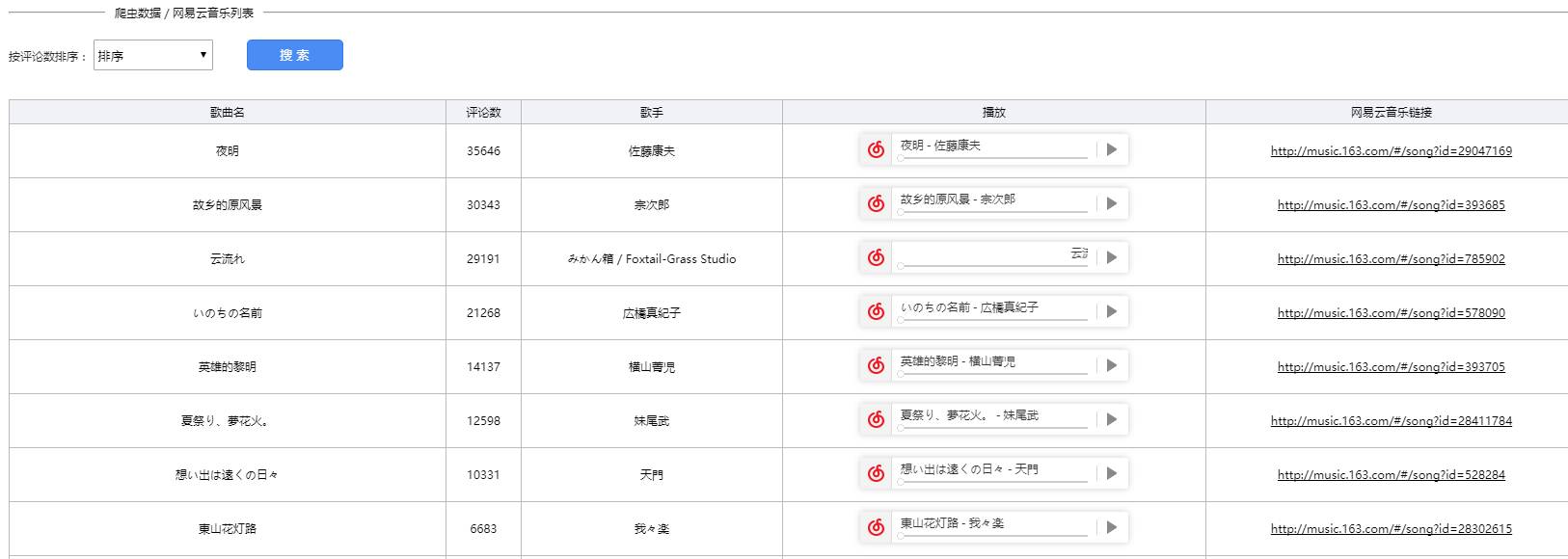Open the 排序 sort dropdown
1568x559 pixels.
pyautogui.click(x=152, y=55)
